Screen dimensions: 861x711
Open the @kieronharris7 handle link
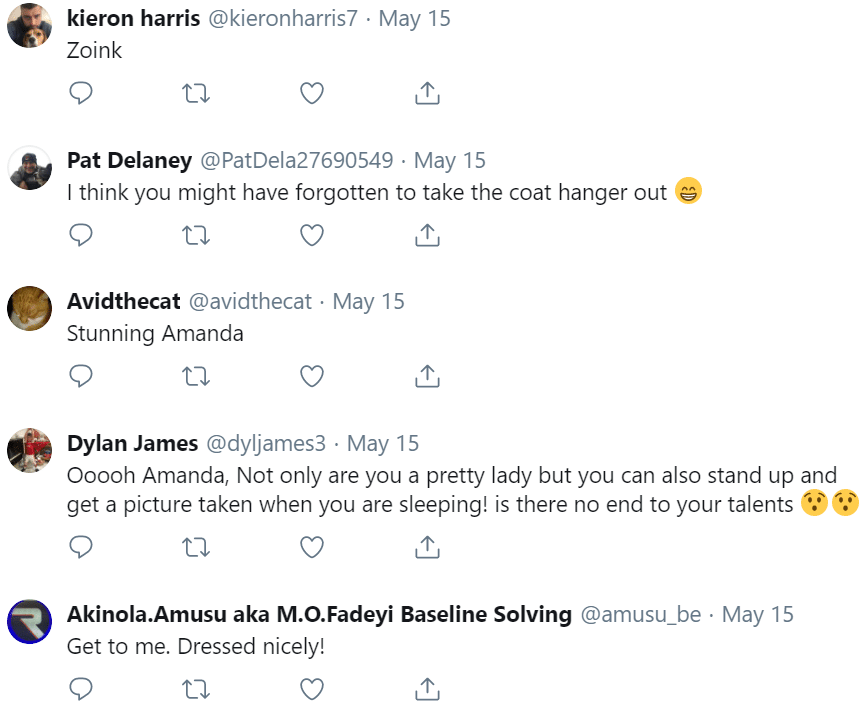[x=283, y=19]
